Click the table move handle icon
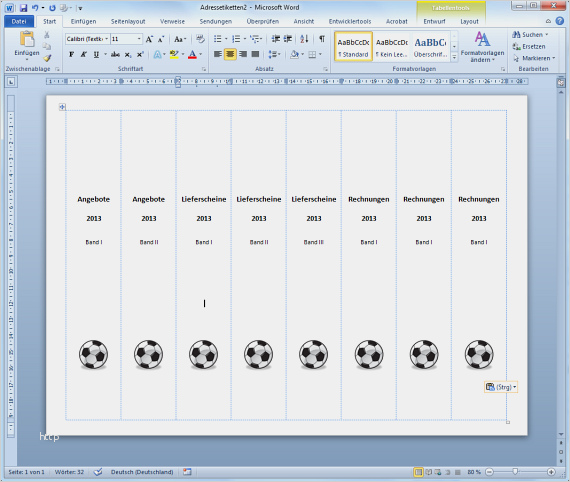Viewport: 570px width, 482px height. [62, 107]
